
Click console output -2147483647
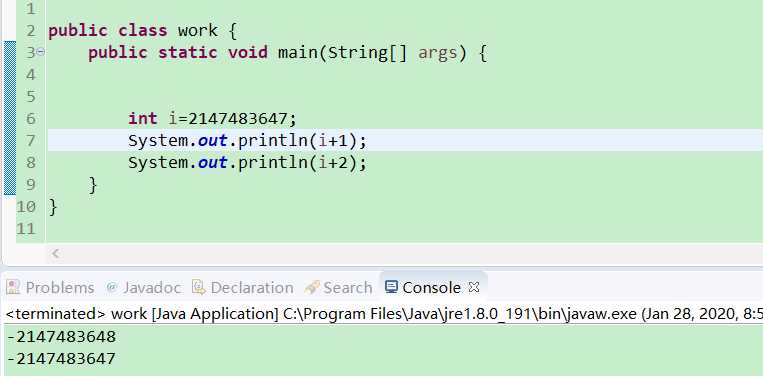[61, 359]
